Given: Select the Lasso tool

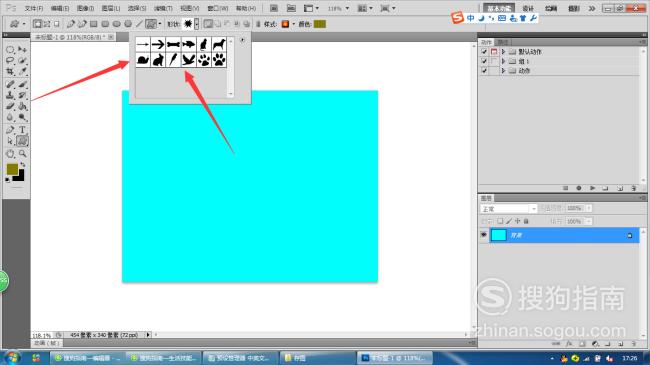Looking at the screenshot, I should 10,61.
